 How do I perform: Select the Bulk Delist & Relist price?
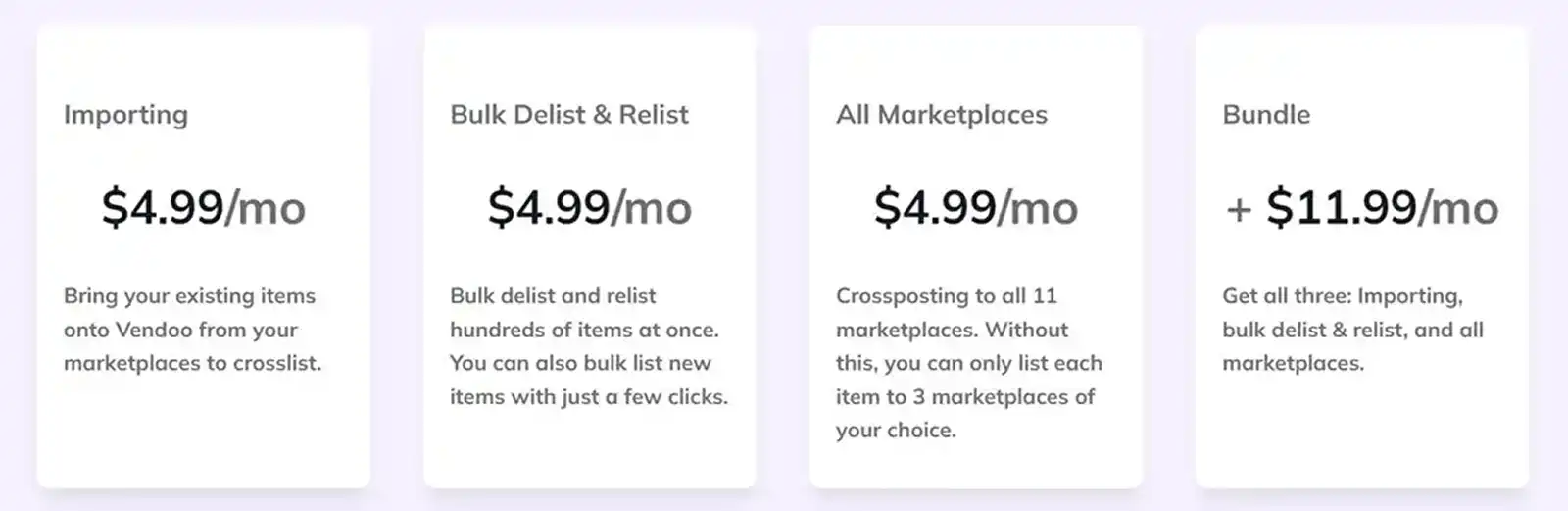[x=589, y=207]
